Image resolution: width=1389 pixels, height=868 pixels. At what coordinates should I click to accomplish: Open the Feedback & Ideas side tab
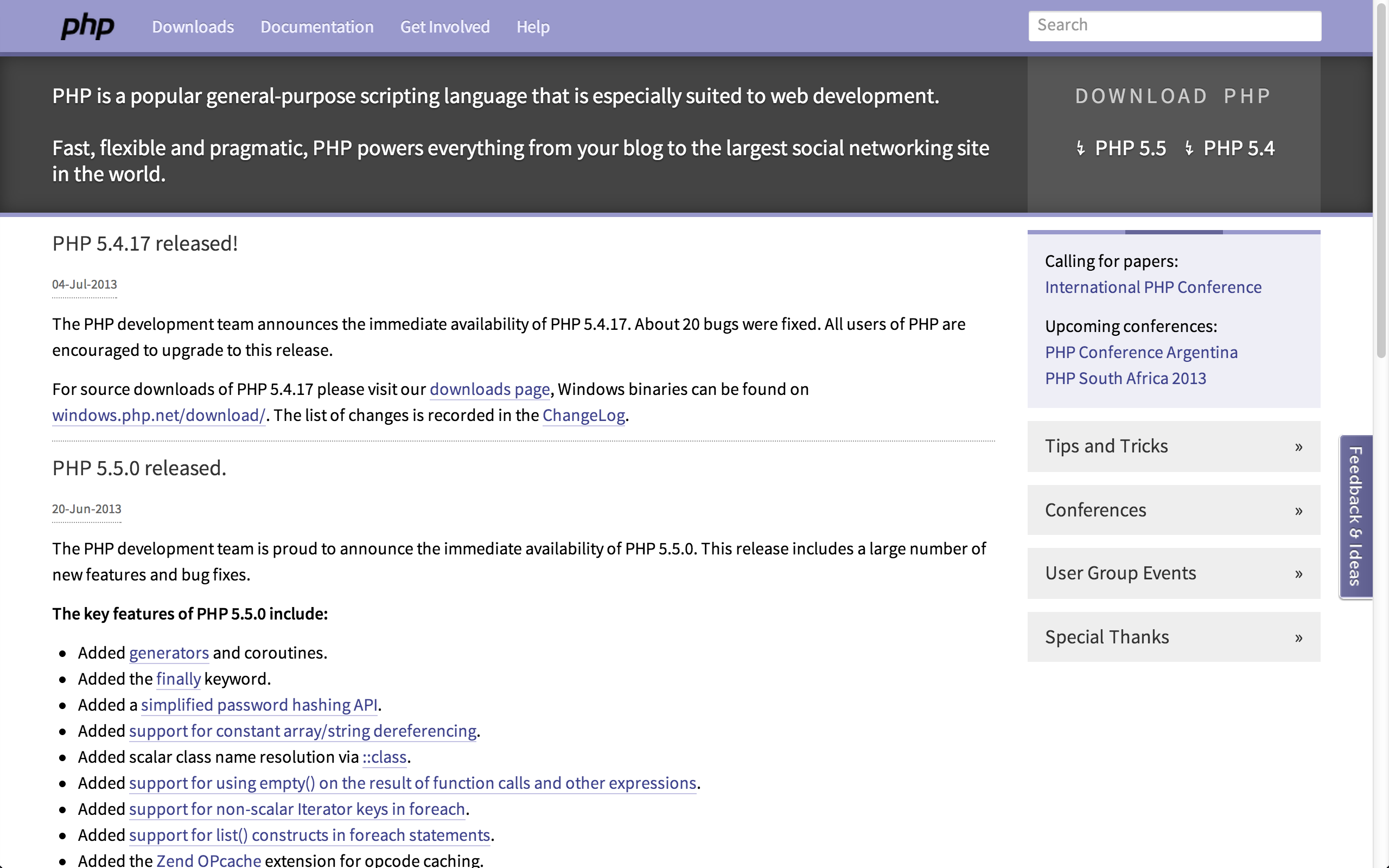point(1356,516)
